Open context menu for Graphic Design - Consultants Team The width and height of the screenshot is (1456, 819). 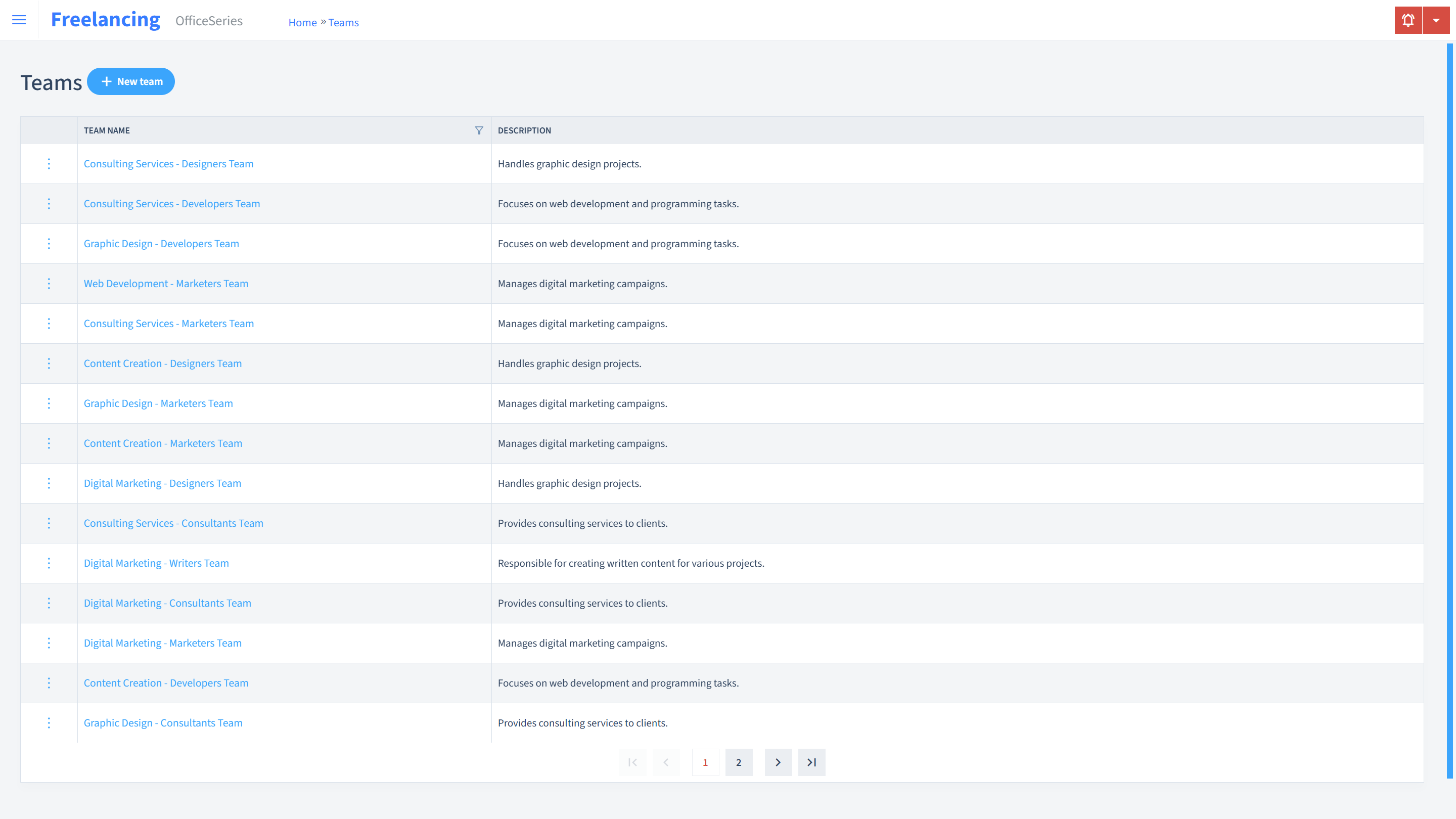tap(49, 723)
